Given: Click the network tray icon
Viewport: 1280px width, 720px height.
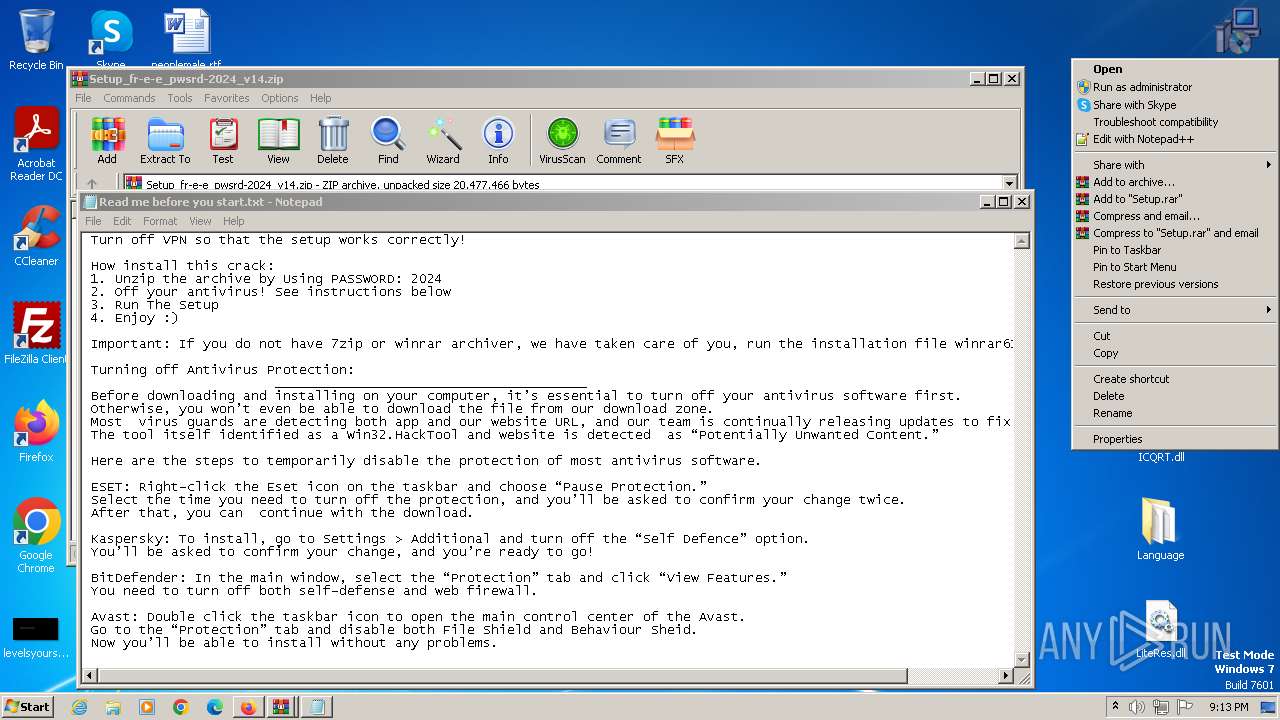Looking at the screenshot, I should [1161, 707].
